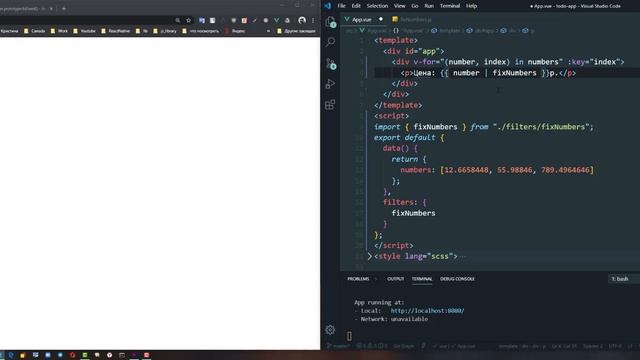Open the Canada bookmark folder

[35, 31]
